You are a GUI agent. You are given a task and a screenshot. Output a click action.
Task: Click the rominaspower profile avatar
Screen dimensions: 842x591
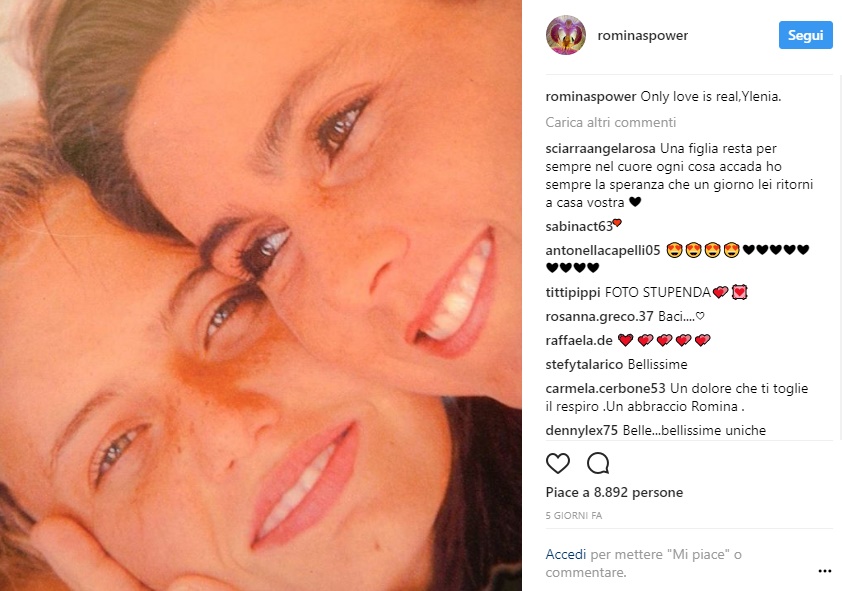tap(565, 35)
